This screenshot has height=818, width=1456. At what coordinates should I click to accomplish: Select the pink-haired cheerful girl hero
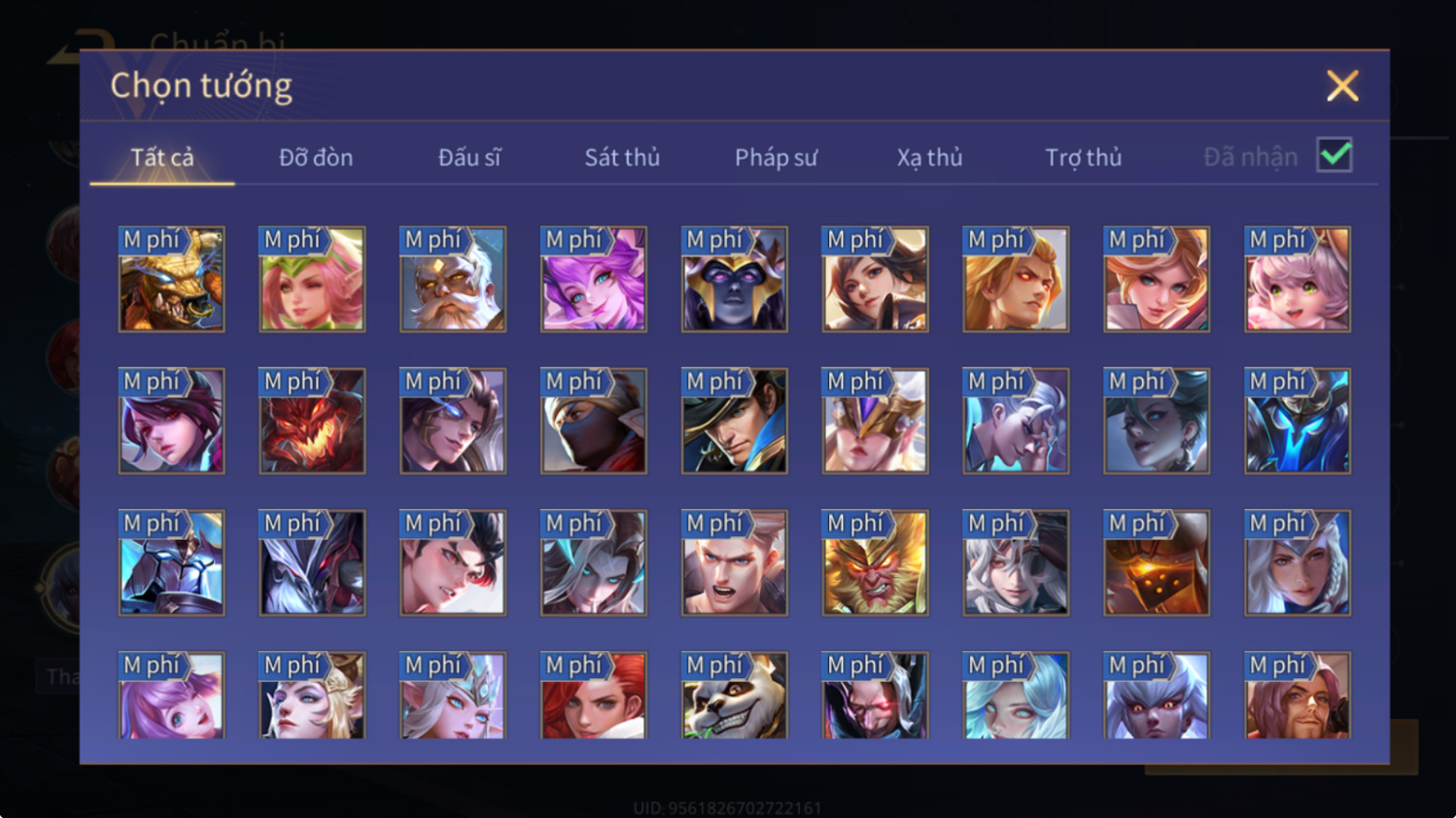coord(1298,280)
